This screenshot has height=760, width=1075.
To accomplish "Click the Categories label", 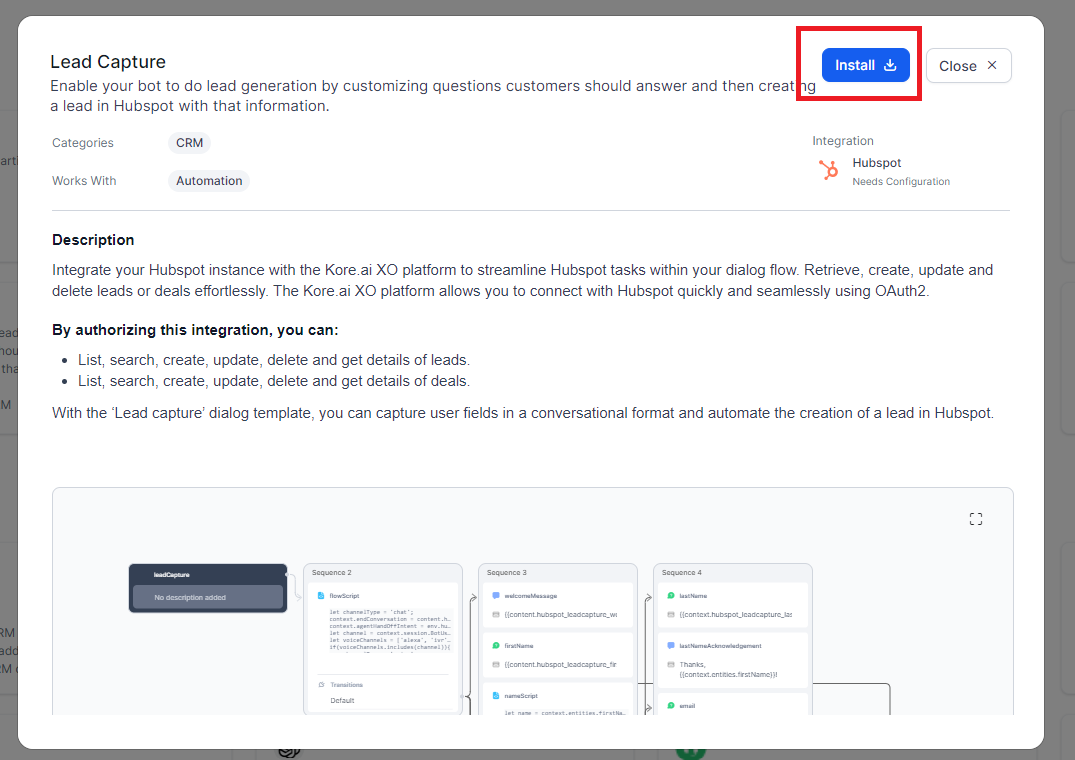I will point(83,143).
